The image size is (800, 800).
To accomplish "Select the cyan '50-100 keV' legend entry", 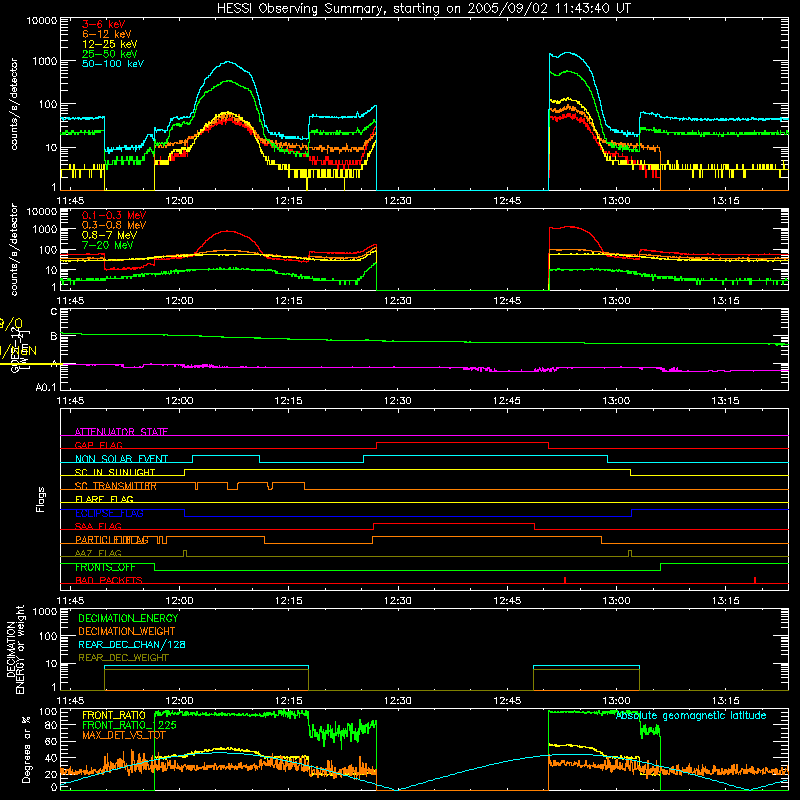I will [112, 64].
